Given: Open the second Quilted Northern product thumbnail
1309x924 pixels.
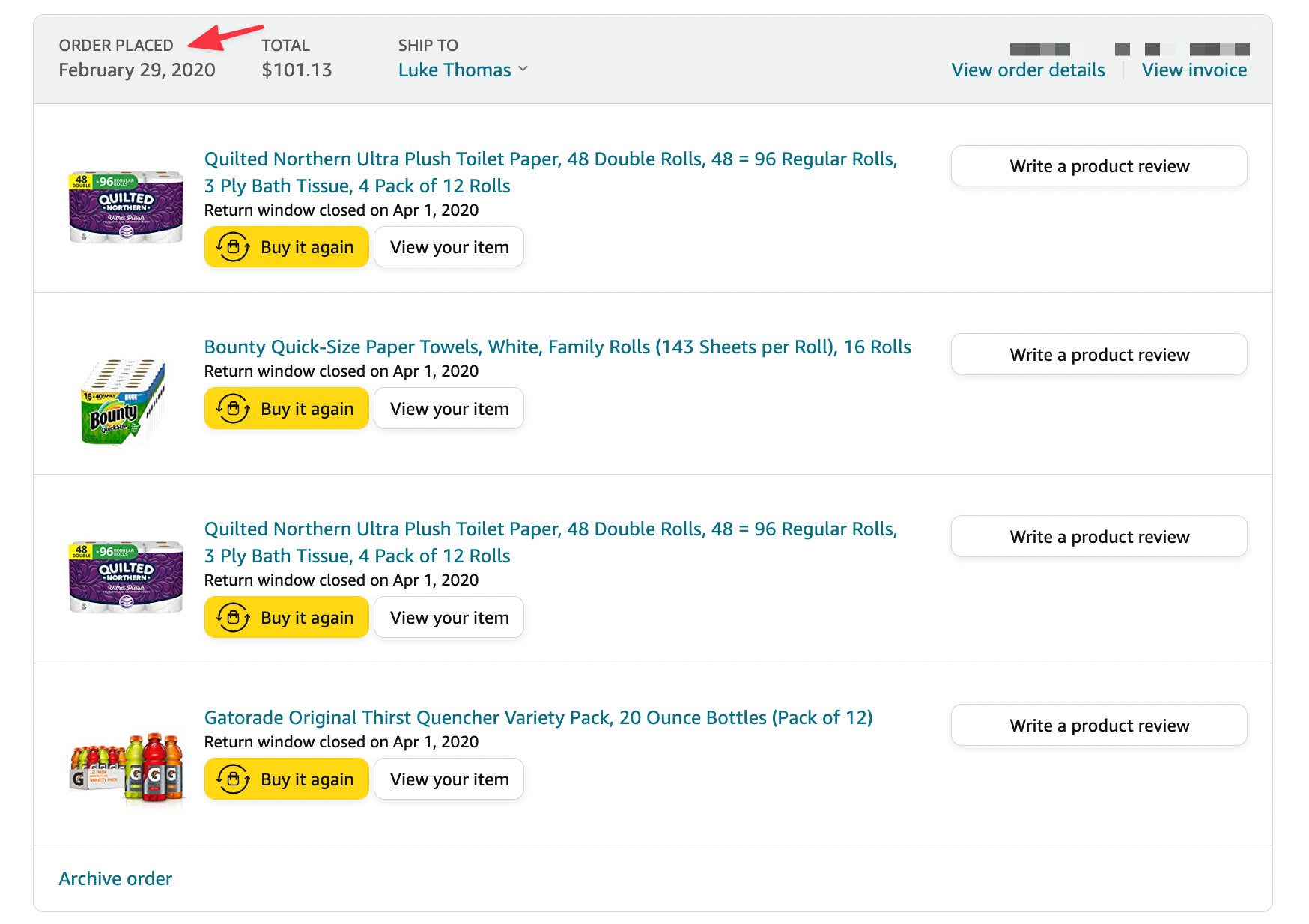Looking at the screenshot, I should point(126,577).
